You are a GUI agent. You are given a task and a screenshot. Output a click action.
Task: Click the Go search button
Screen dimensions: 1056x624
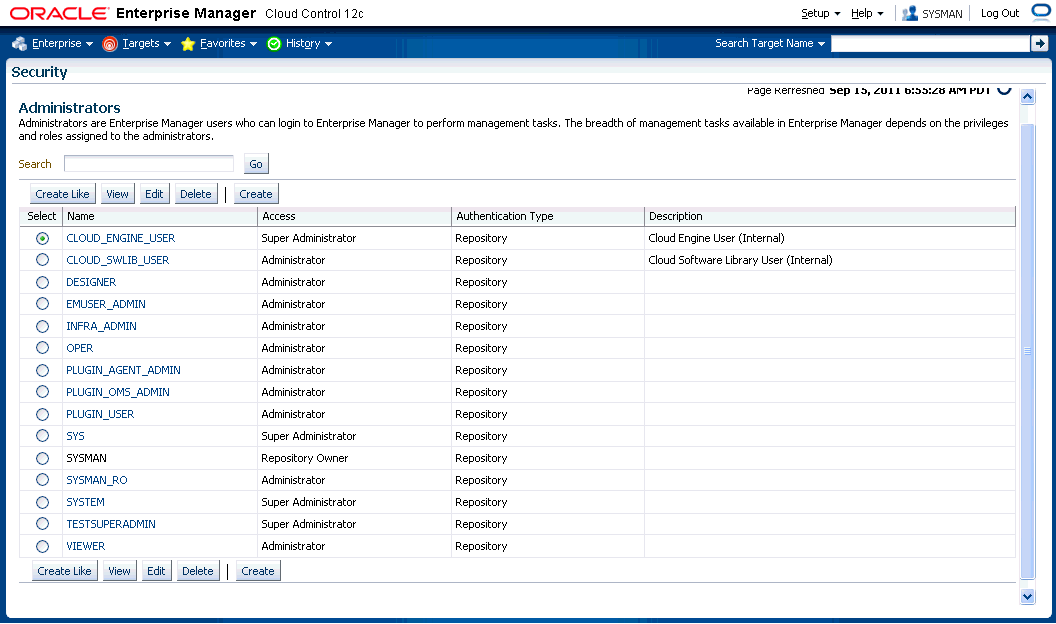point(256,164)
